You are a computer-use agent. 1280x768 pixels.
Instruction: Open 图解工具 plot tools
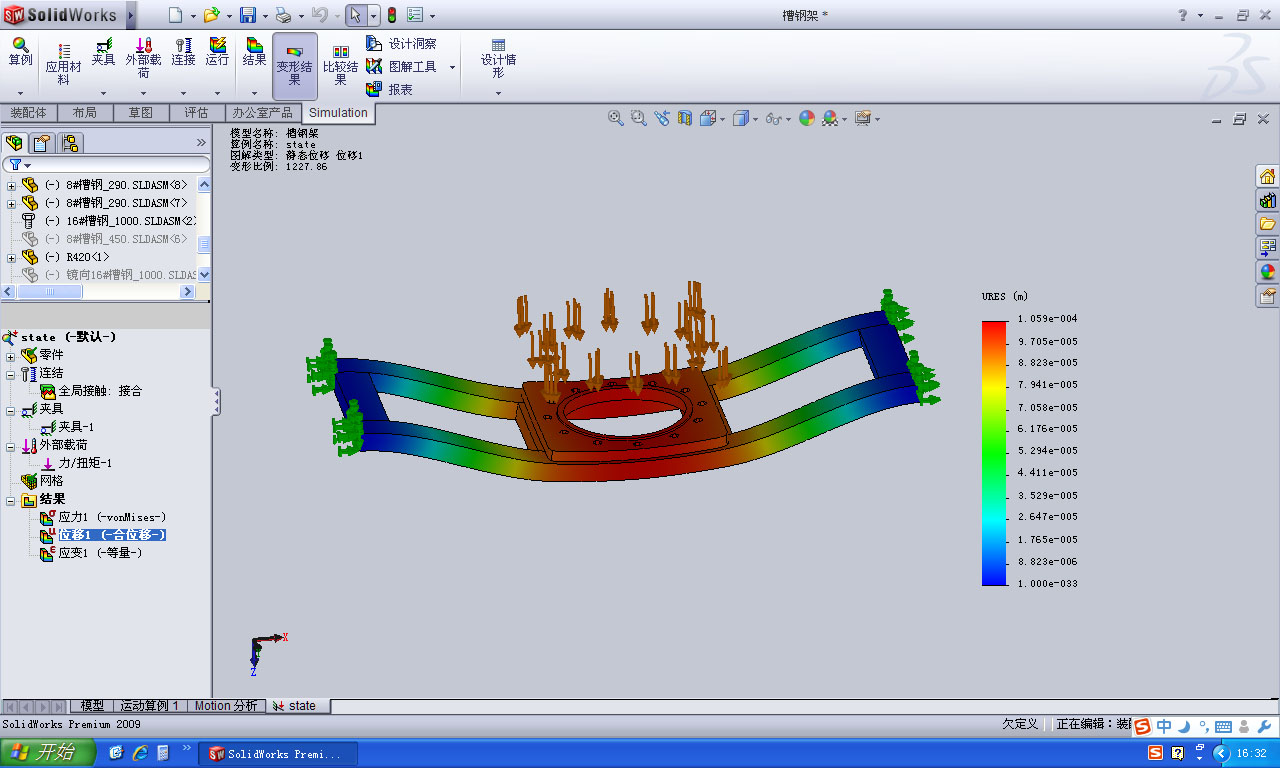(x=401, y=67)
